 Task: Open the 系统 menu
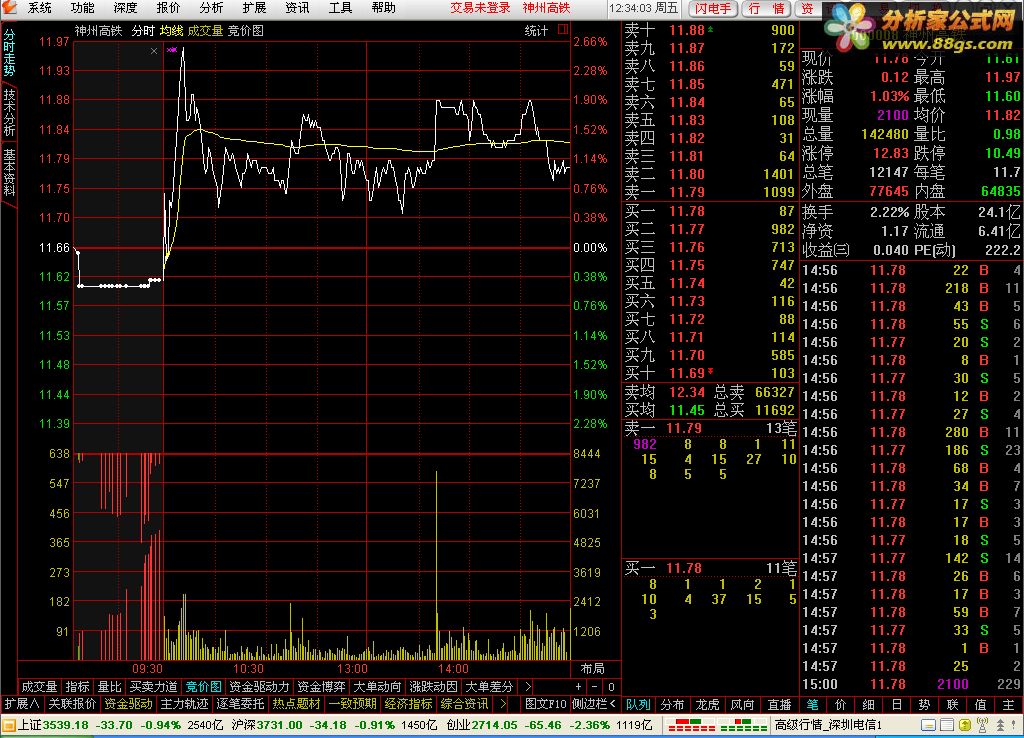(x=40, y=8)
